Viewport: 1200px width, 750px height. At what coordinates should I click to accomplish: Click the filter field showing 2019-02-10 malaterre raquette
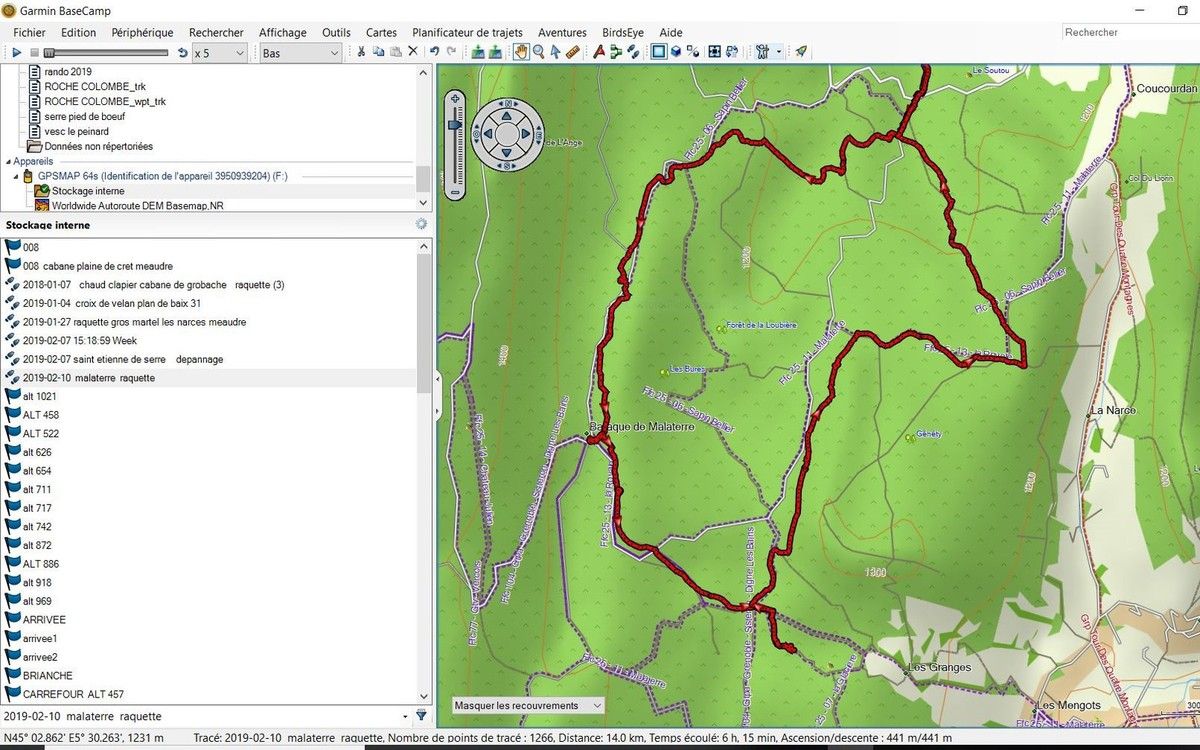(206, 716)
